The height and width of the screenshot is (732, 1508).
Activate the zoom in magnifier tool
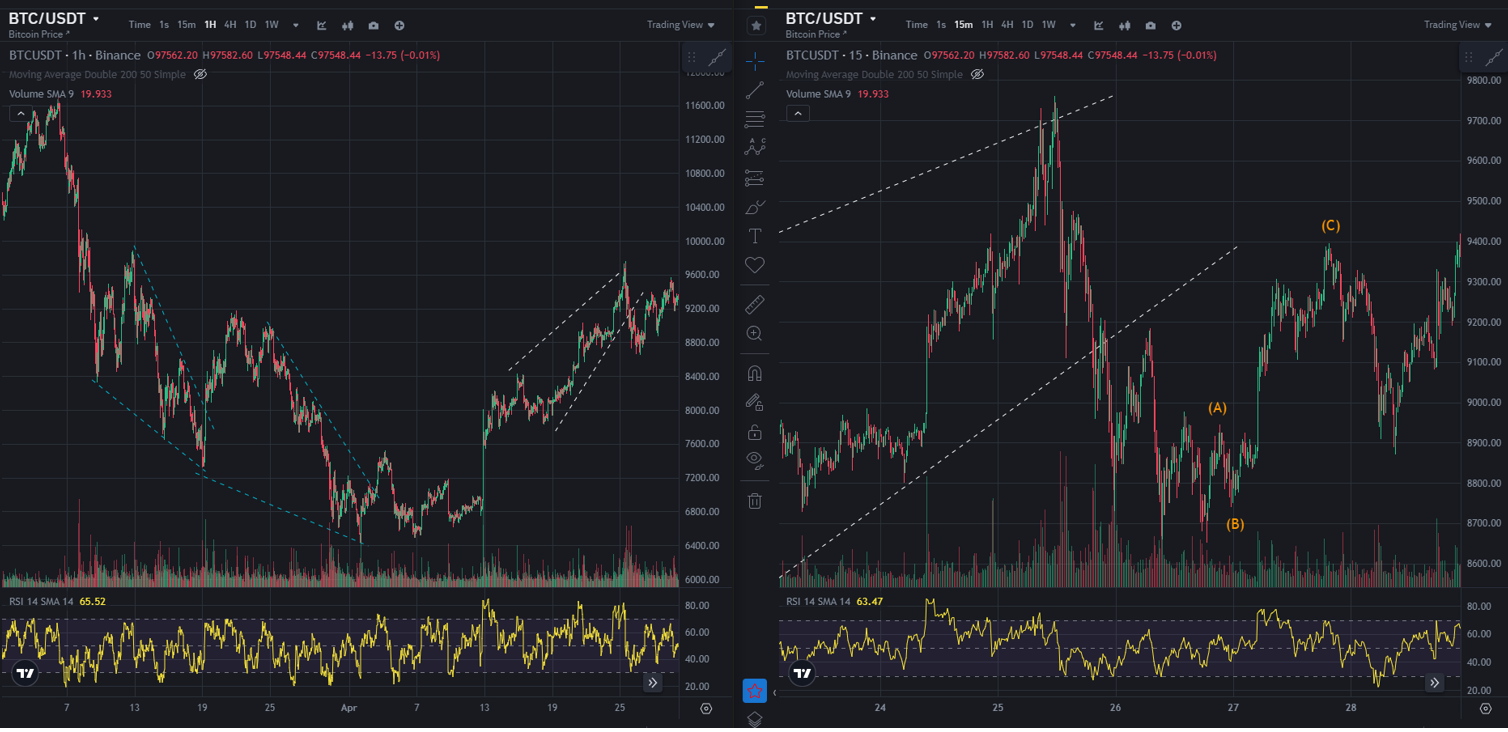click(755, 333)
